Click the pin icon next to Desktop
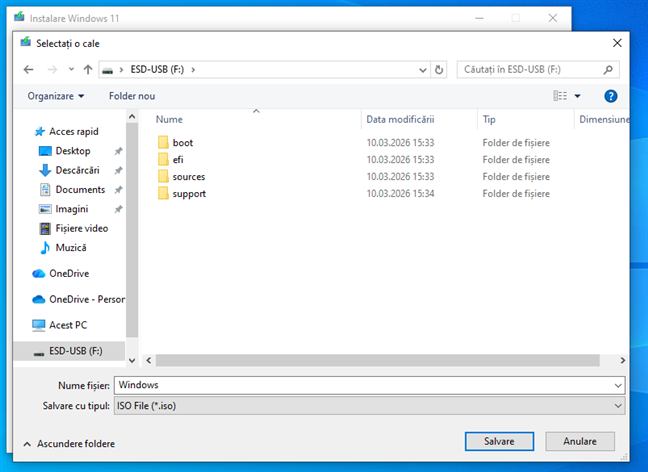648x472 pixels. tap(118, 151)
